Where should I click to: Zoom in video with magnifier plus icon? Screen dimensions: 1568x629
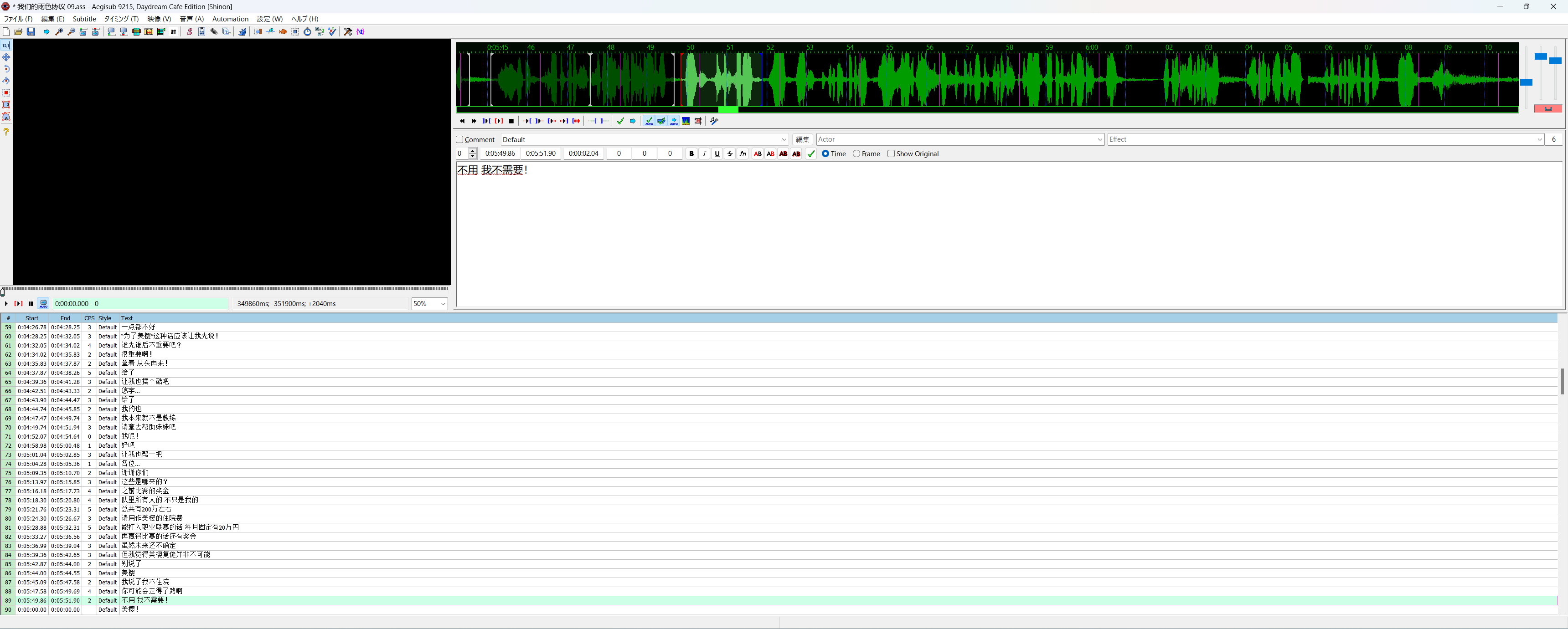tap(59, 31)
